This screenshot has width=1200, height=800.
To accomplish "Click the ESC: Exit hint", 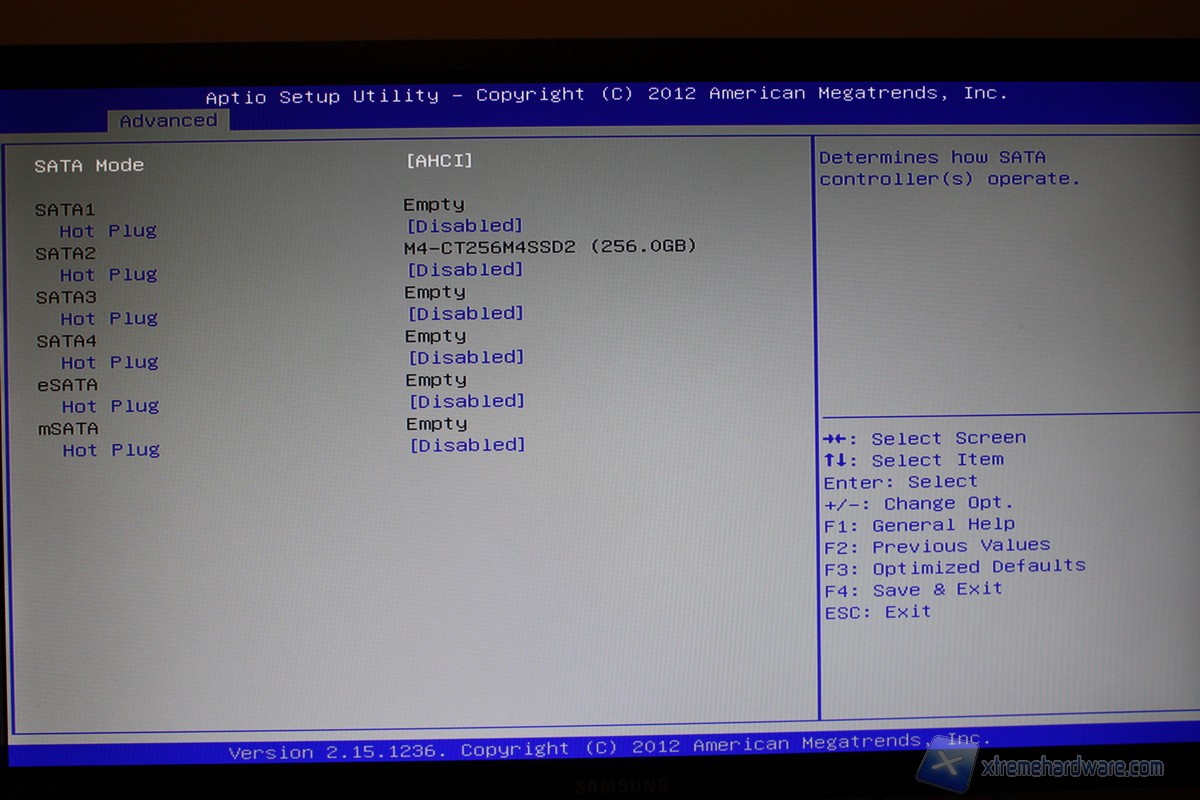I will tap(877, 612).
